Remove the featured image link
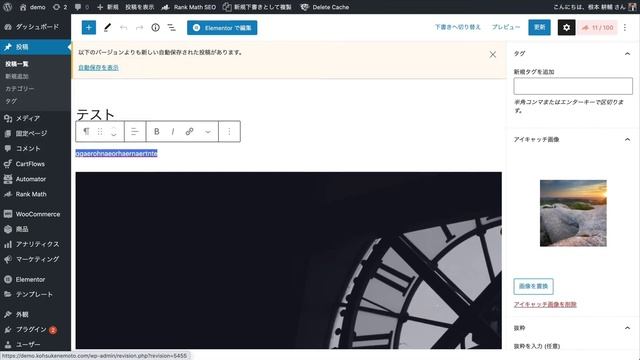The image size is (640, 360). tap(545, 304)
